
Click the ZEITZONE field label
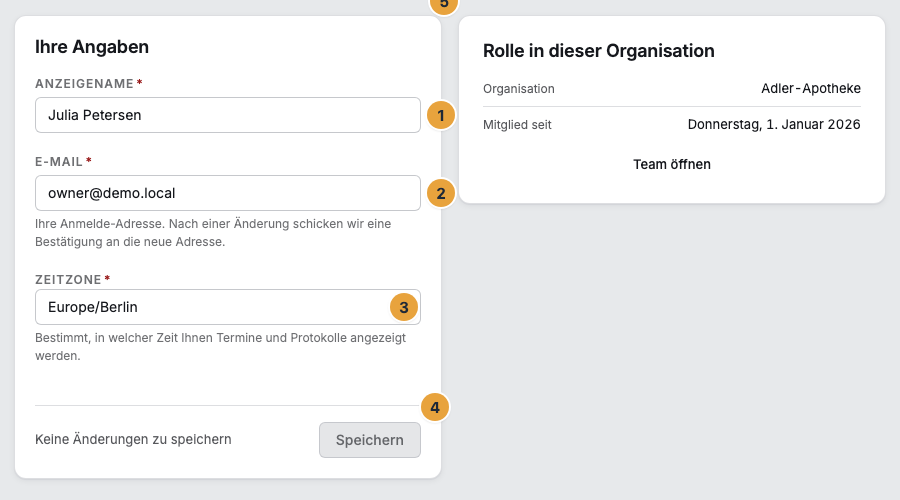pos(68,280)
